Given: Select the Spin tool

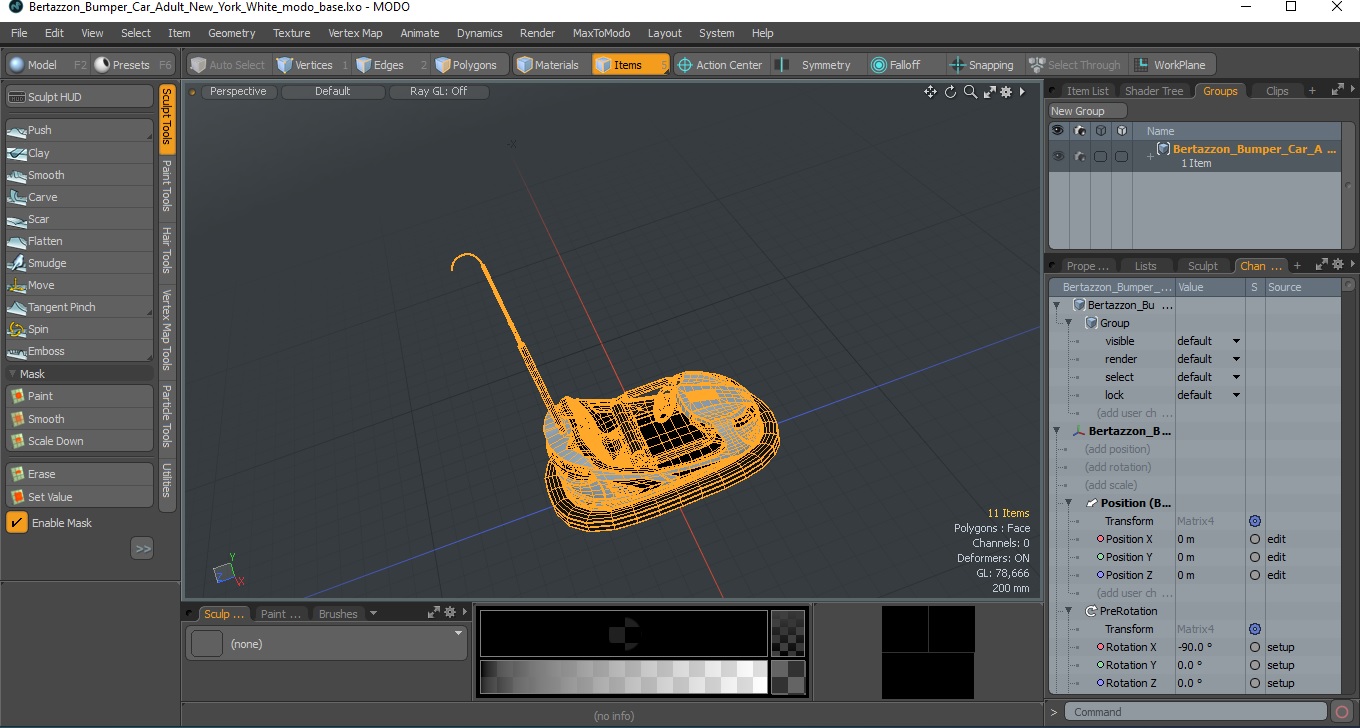Looking at the screenshot, I should pos(80,329).
